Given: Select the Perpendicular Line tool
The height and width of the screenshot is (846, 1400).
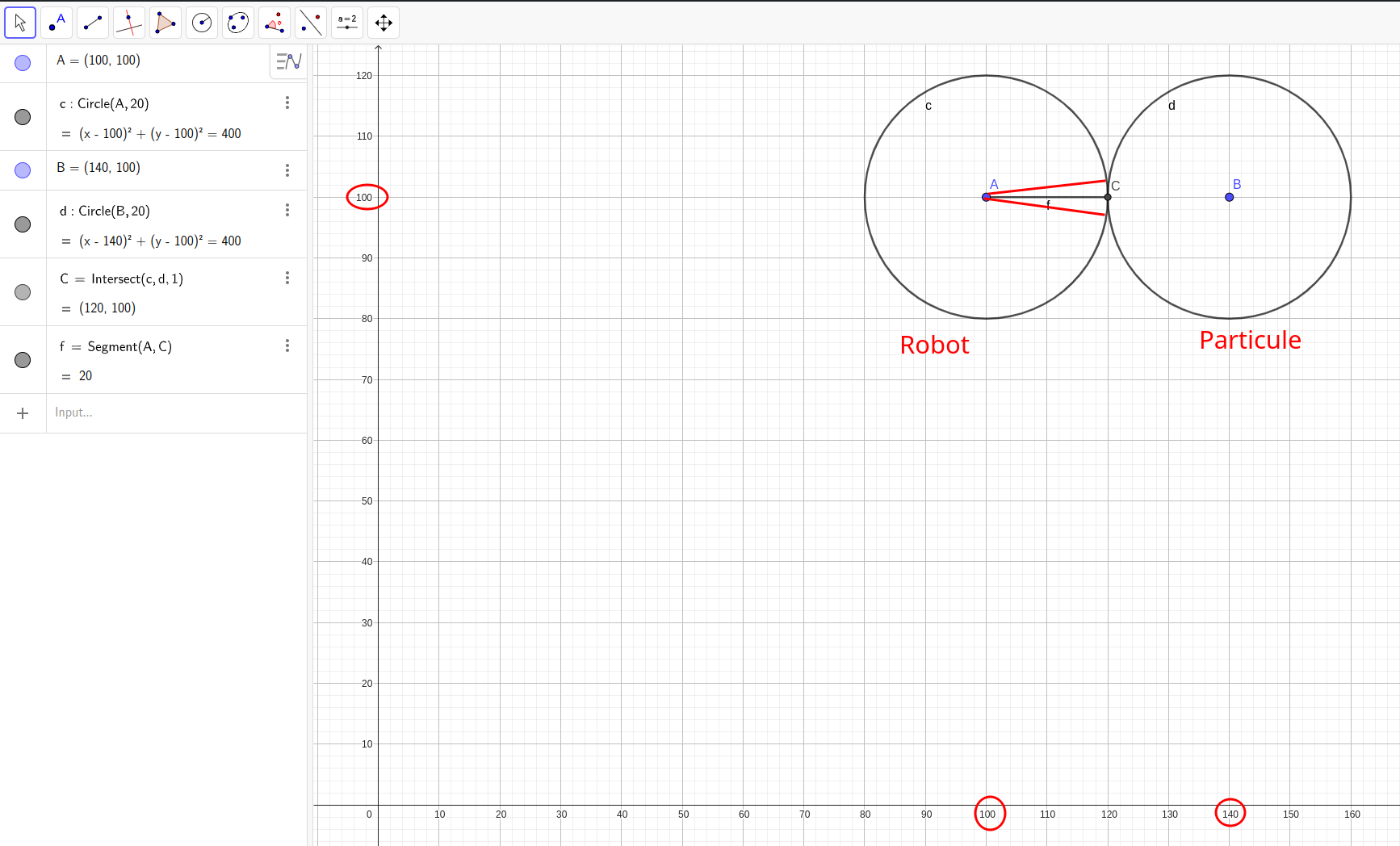Looking at the screenshot, I should pyautogui.click(x=128, y=23).
